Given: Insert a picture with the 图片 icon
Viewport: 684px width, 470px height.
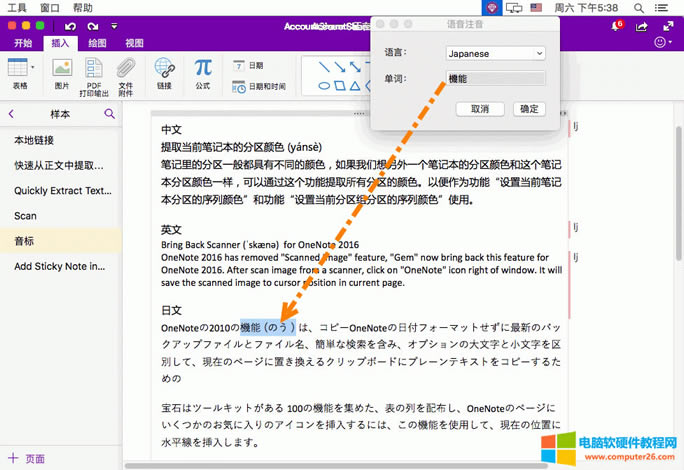Looking at the screenshot, I should pyautogui.click(x=62, y=68).
